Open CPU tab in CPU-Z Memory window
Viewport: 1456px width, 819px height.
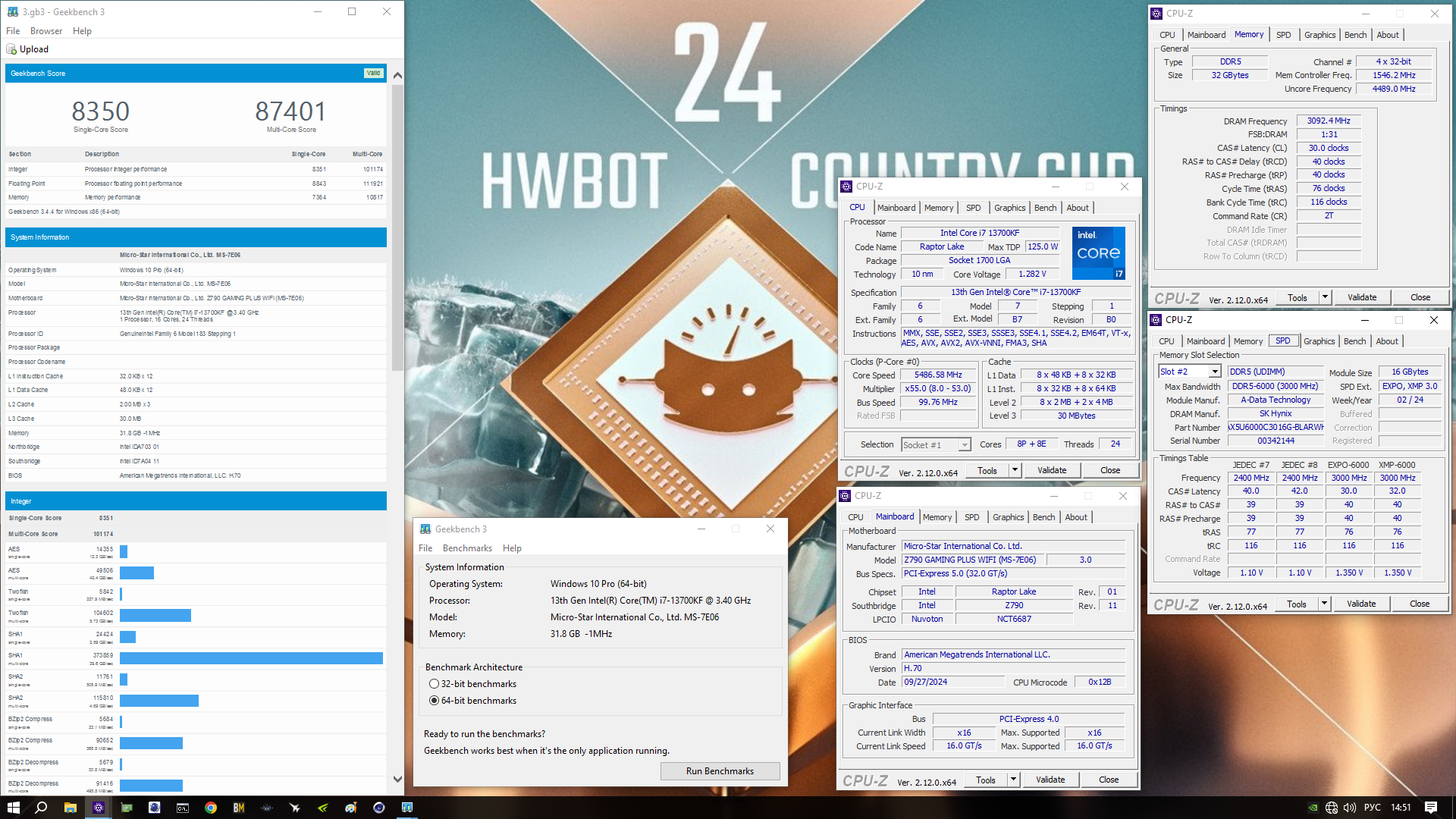[1167, 35]
